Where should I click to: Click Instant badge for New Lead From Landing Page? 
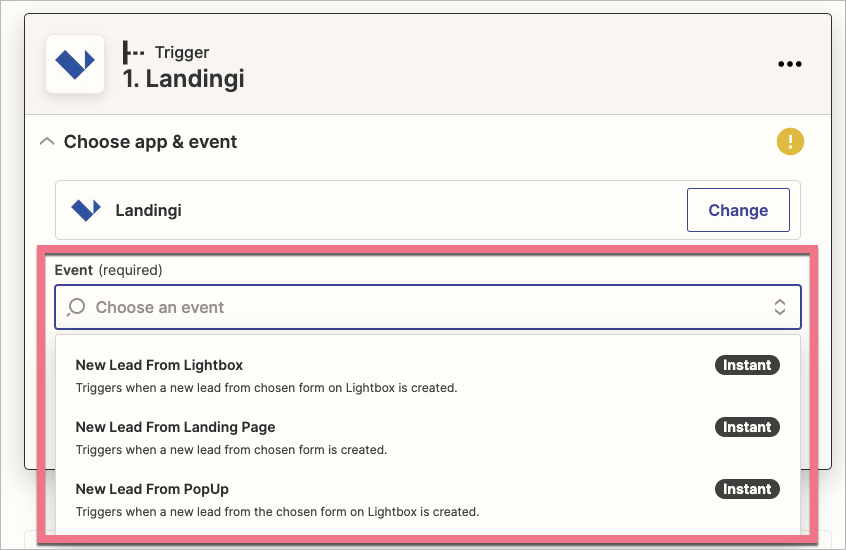tap(747, 427)
